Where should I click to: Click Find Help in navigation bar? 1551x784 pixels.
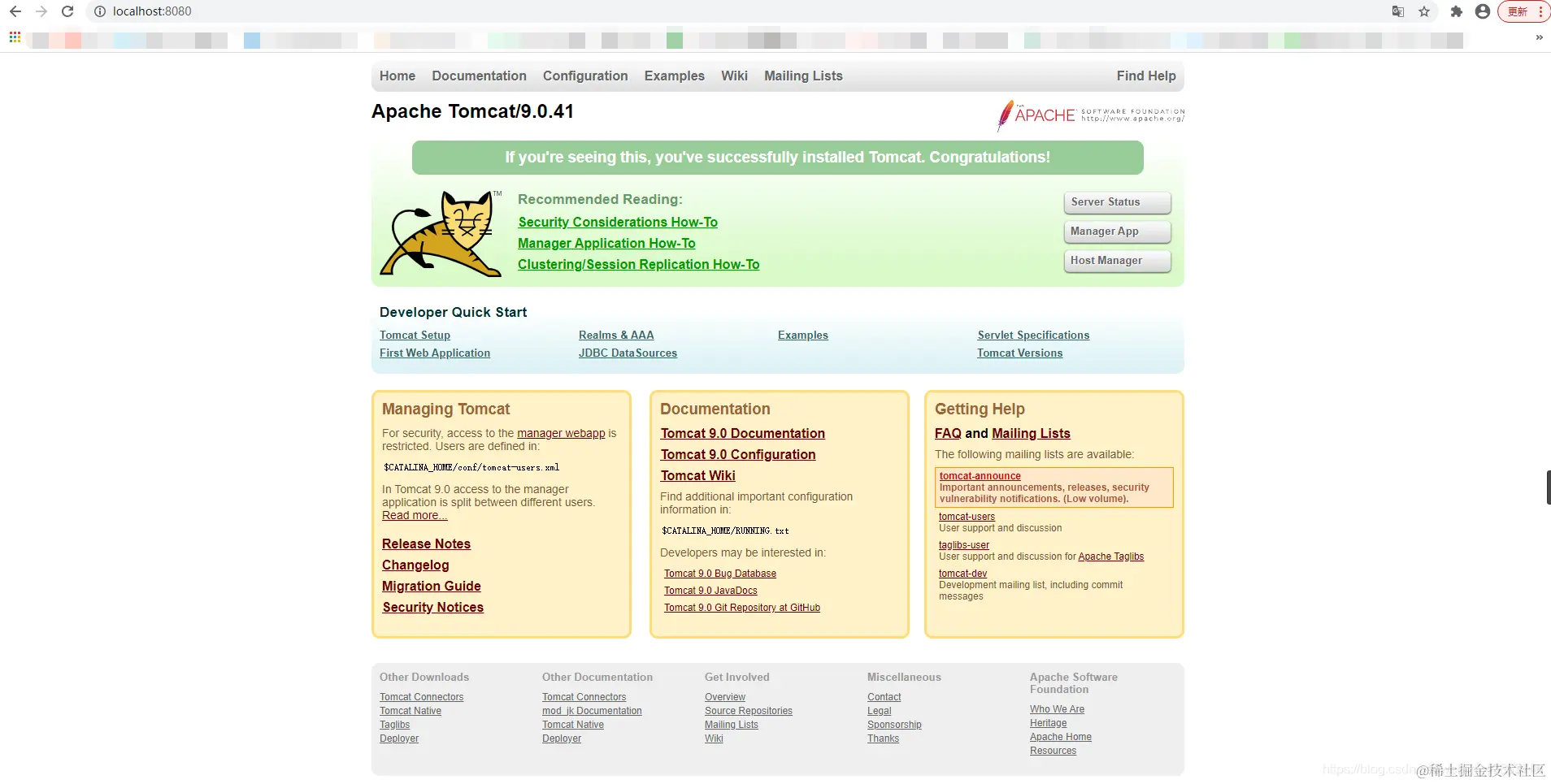tap(1146, 76)
